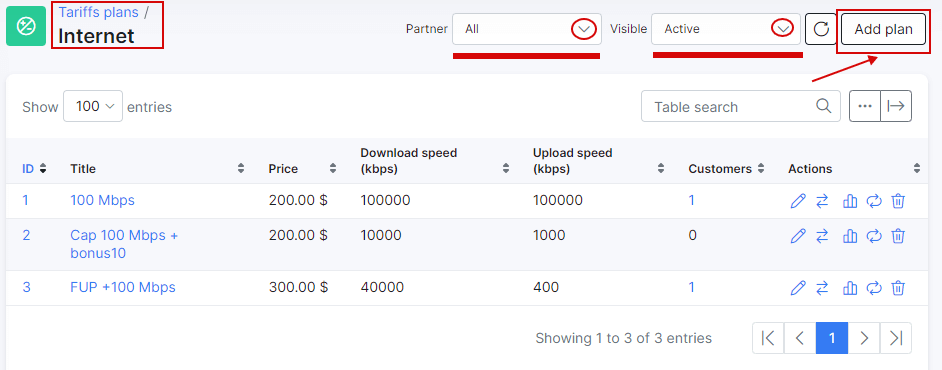Edit the FUP +100 Mbps plan
The width and height of the screenshot is (942, 370).
[x=798, y=288]
